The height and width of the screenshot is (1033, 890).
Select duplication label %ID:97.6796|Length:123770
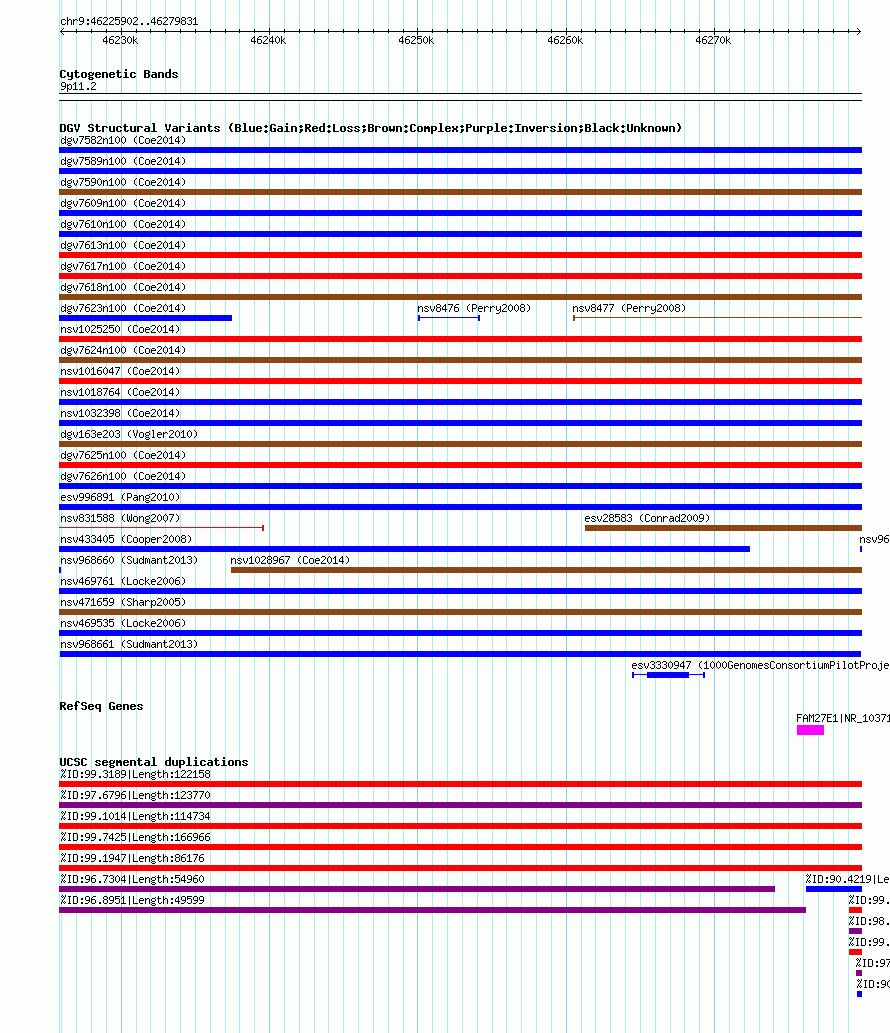click(x=135, y=795)
